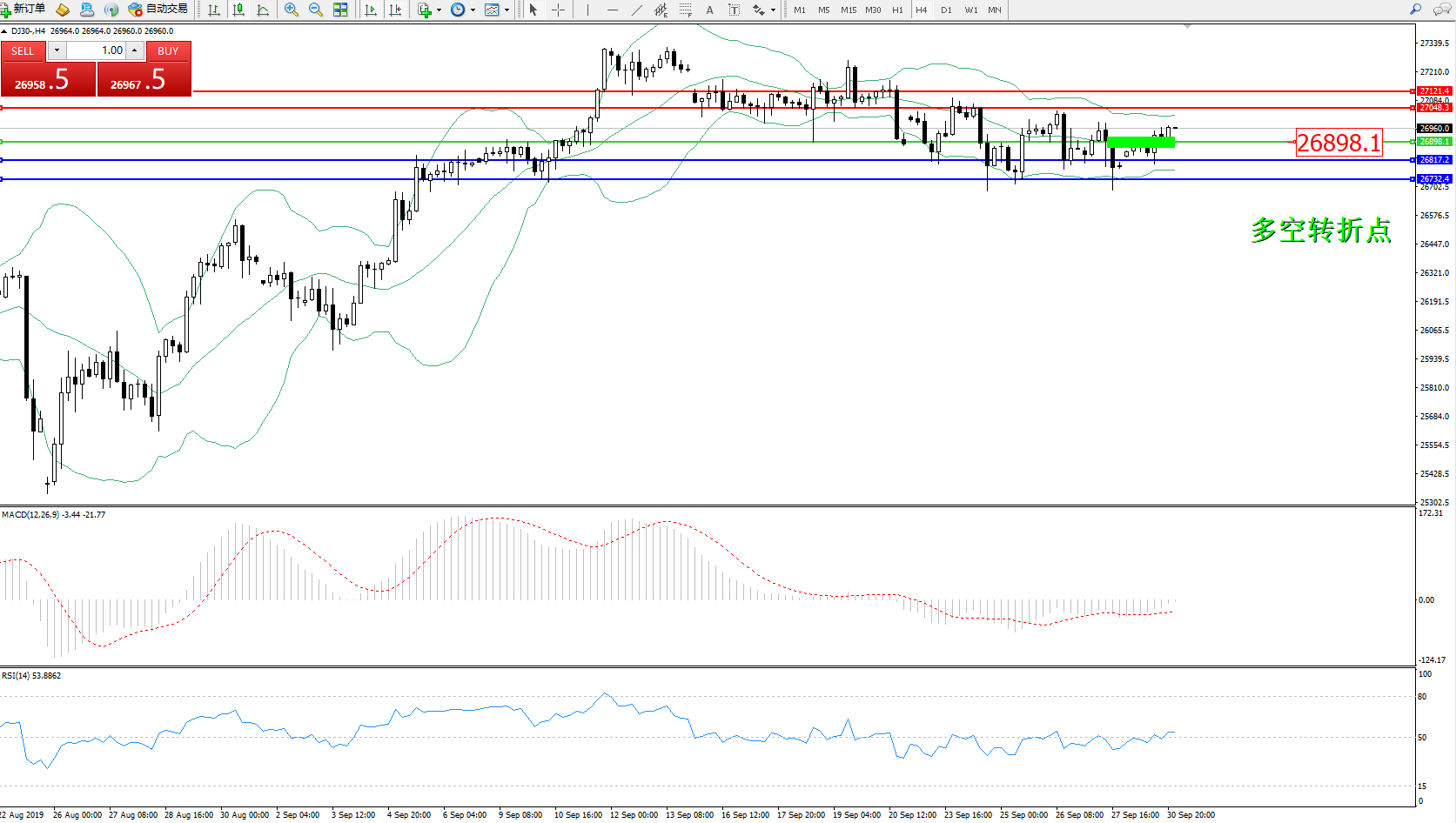Expand the chart templates dropdown arrow
The height and width of the screenshot is (823, 1456).
[x=507, y=10]
